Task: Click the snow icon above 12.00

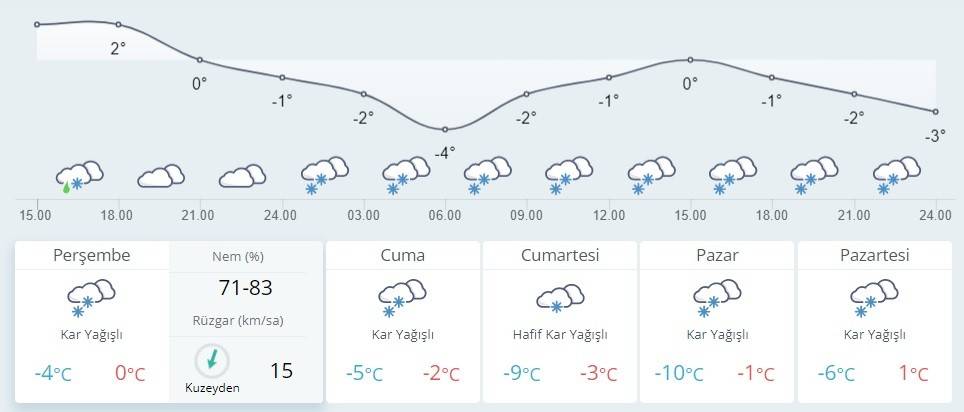Action: pos(652,175)
